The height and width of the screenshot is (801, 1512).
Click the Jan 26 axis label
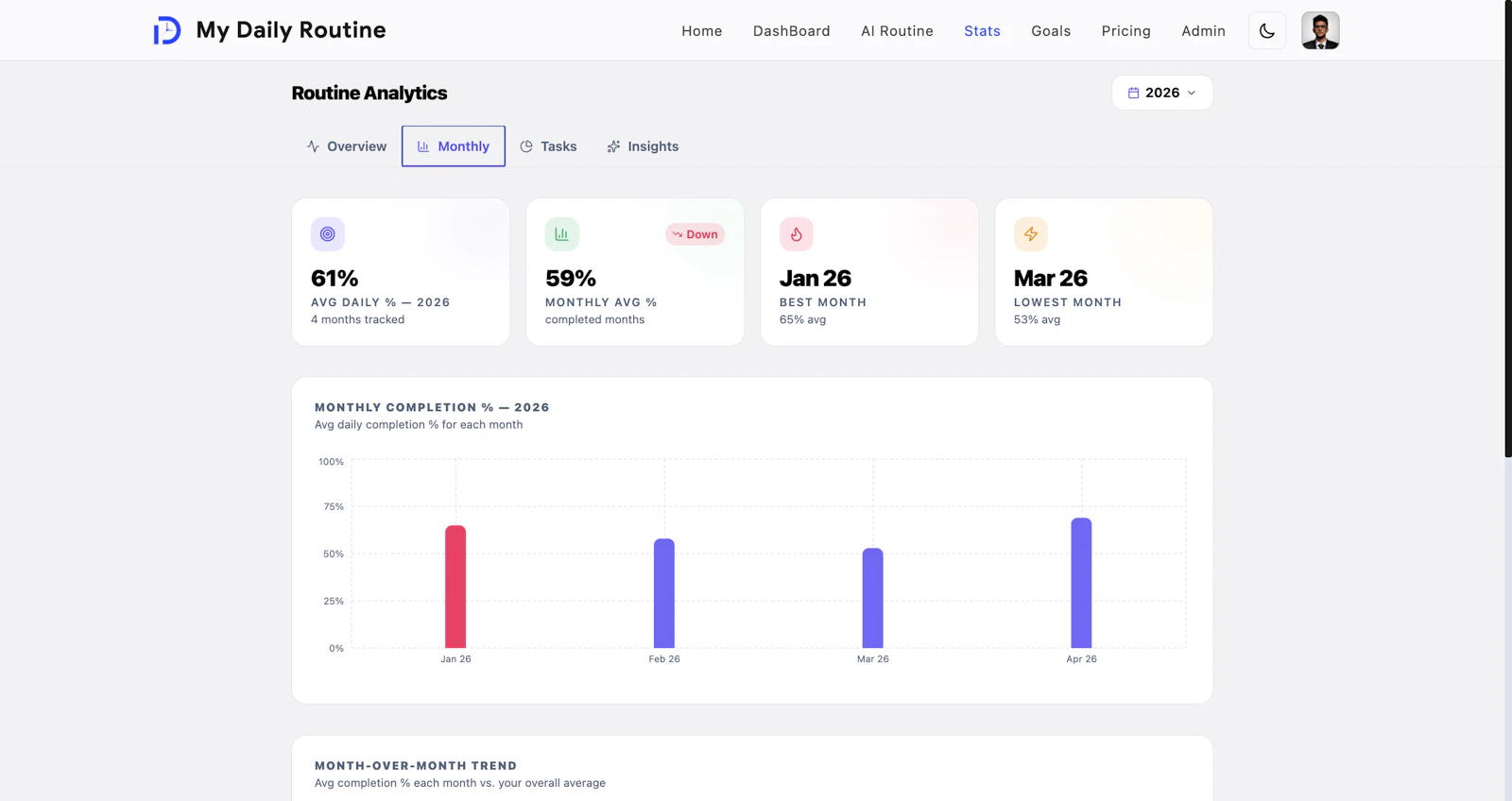tap(455, 659)
